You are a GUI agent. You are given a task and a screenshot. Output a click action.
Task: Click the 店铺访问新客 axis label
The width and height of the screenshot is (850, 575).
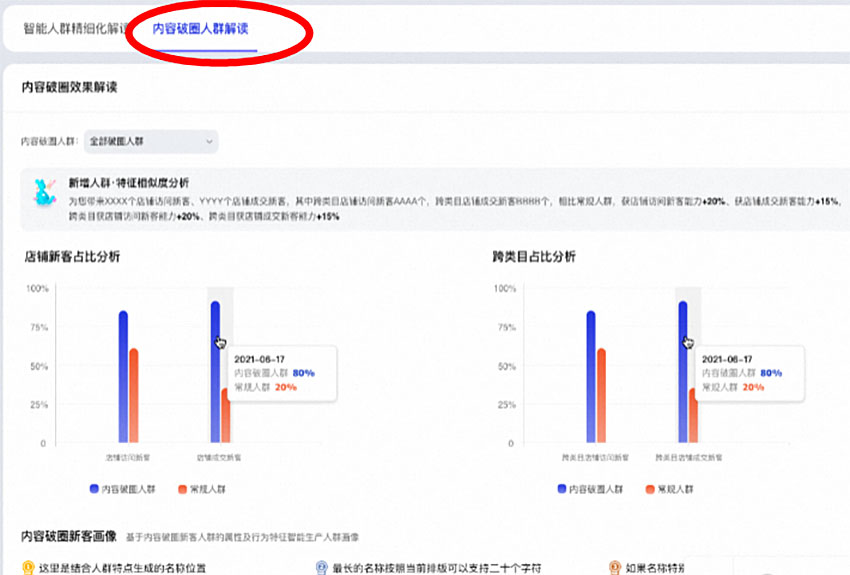point(128,457)
